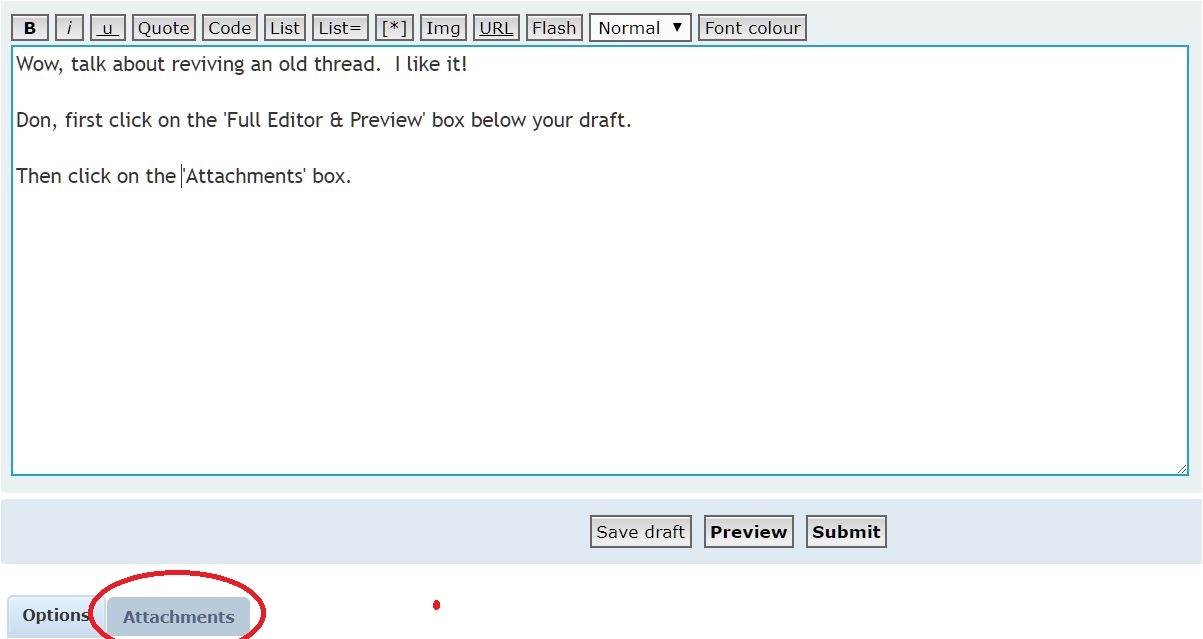Insert a link with the URL button
The width and height of the screenshot is (1203, 639).
coord(496,28)
